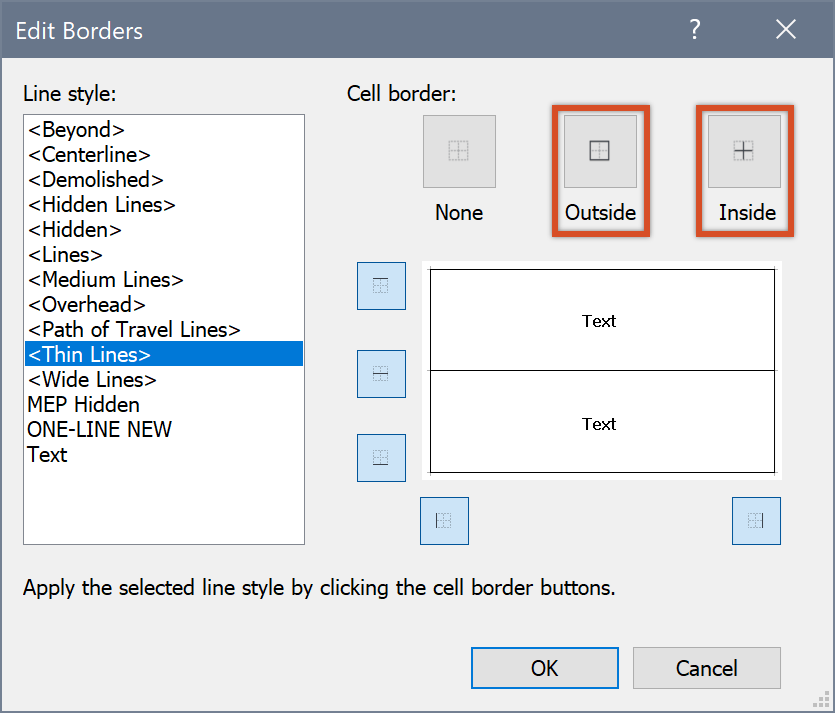
Task: Click the help question mark button
Action: click(695, 29)
